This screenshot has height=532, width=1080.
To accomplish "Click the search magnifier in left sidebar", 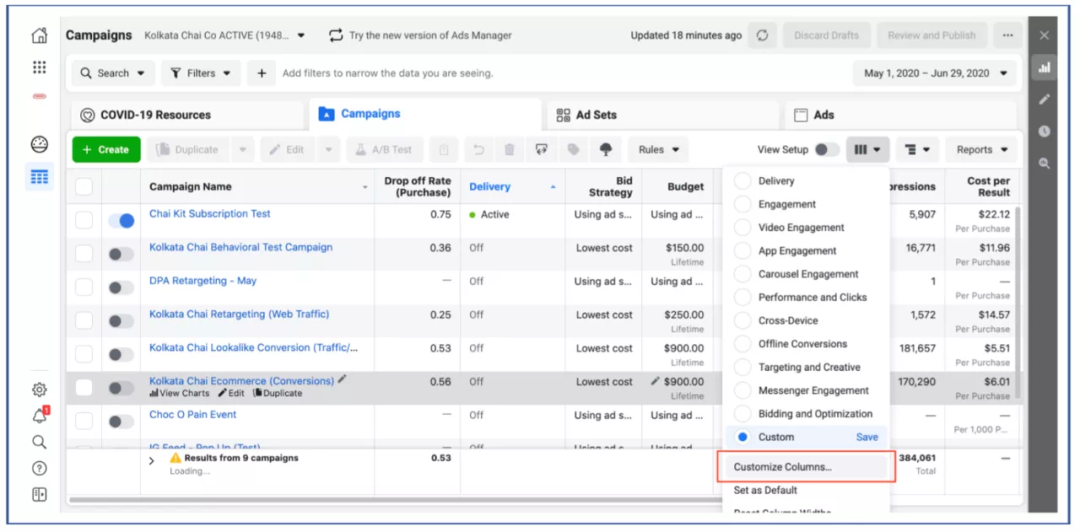I will tap(39, 442).
